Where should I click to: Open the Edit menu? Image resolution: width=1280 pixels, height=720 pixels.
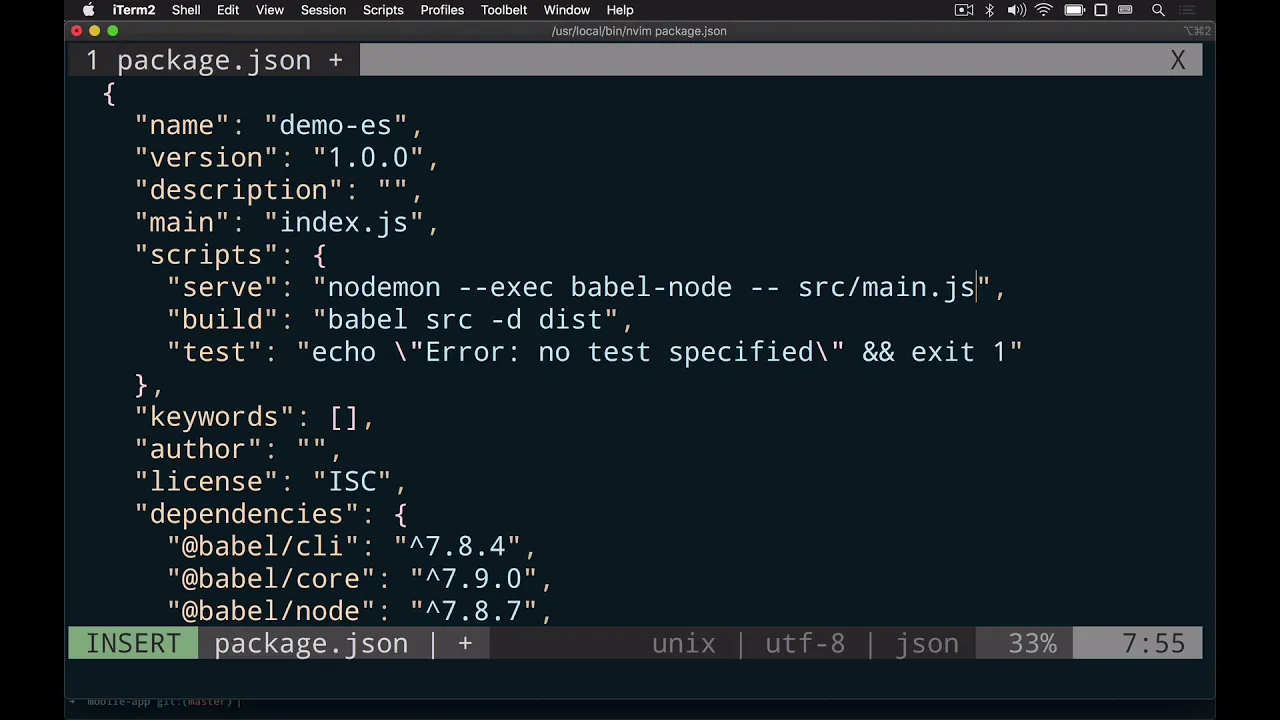point(228,10)
